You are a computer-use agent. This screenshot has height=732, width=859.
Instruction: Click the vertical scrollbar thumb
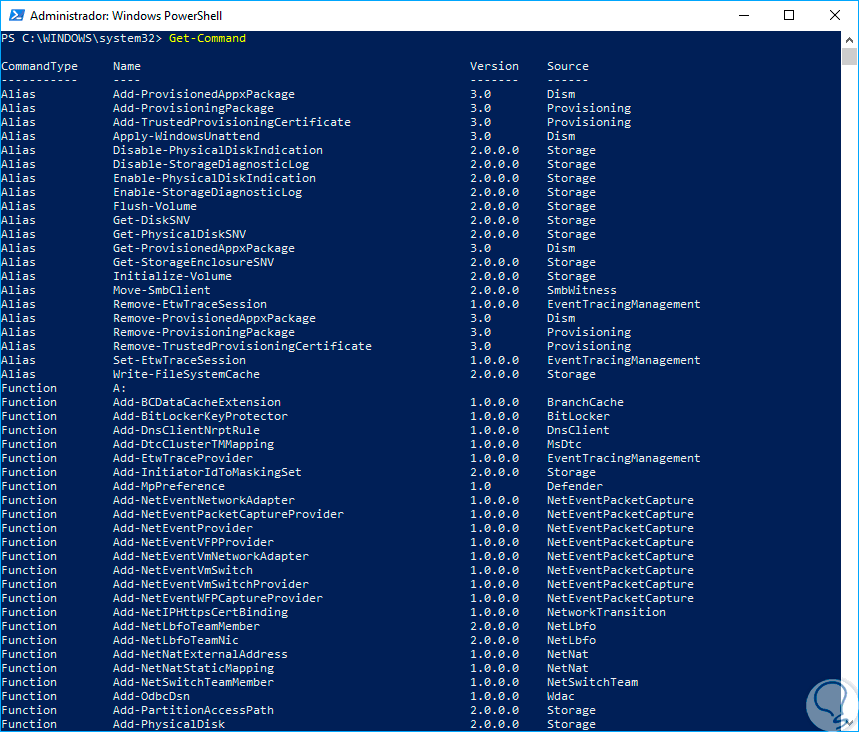click(x=849, y=56)
